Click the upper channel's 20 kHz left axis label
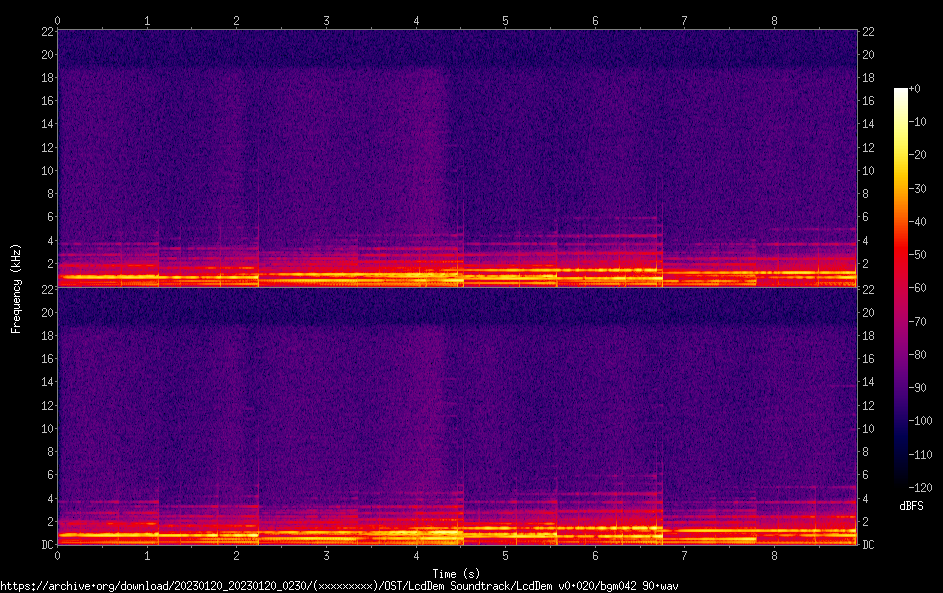This screenshot has height=593, width=943. click(46, 54)
